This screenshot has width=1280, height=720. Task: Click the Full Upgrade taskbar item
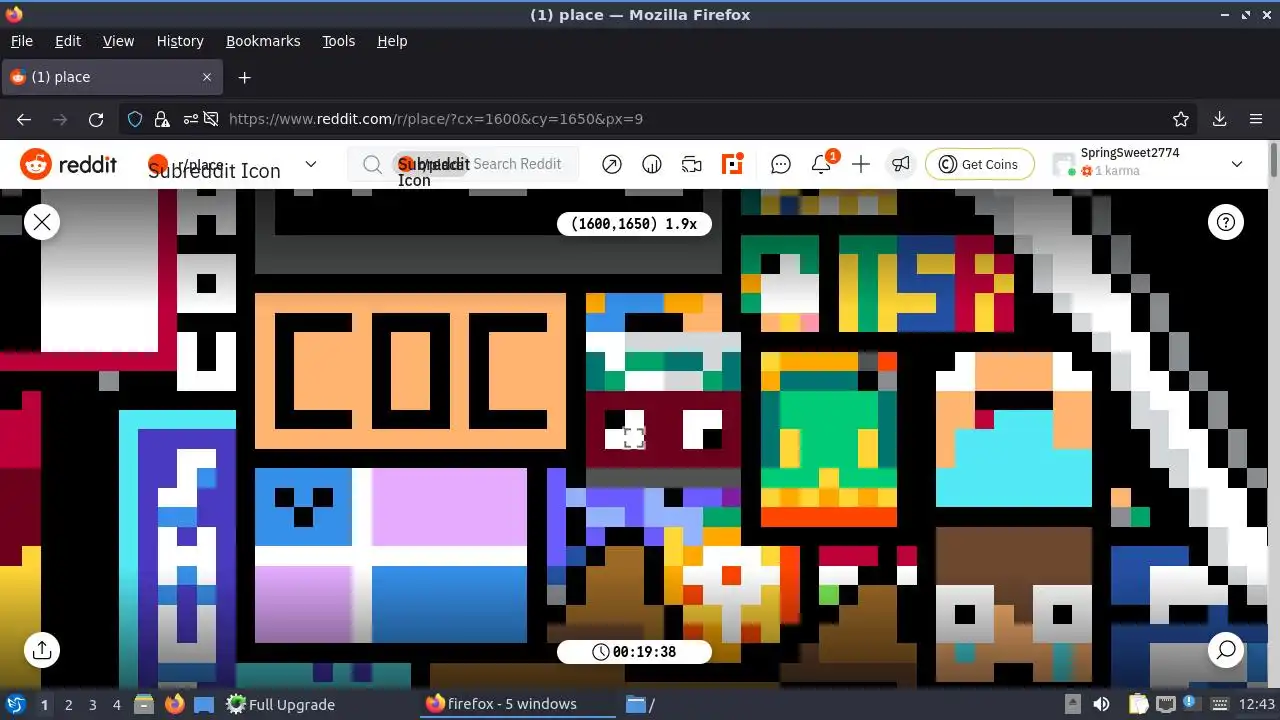pos(281,704)
